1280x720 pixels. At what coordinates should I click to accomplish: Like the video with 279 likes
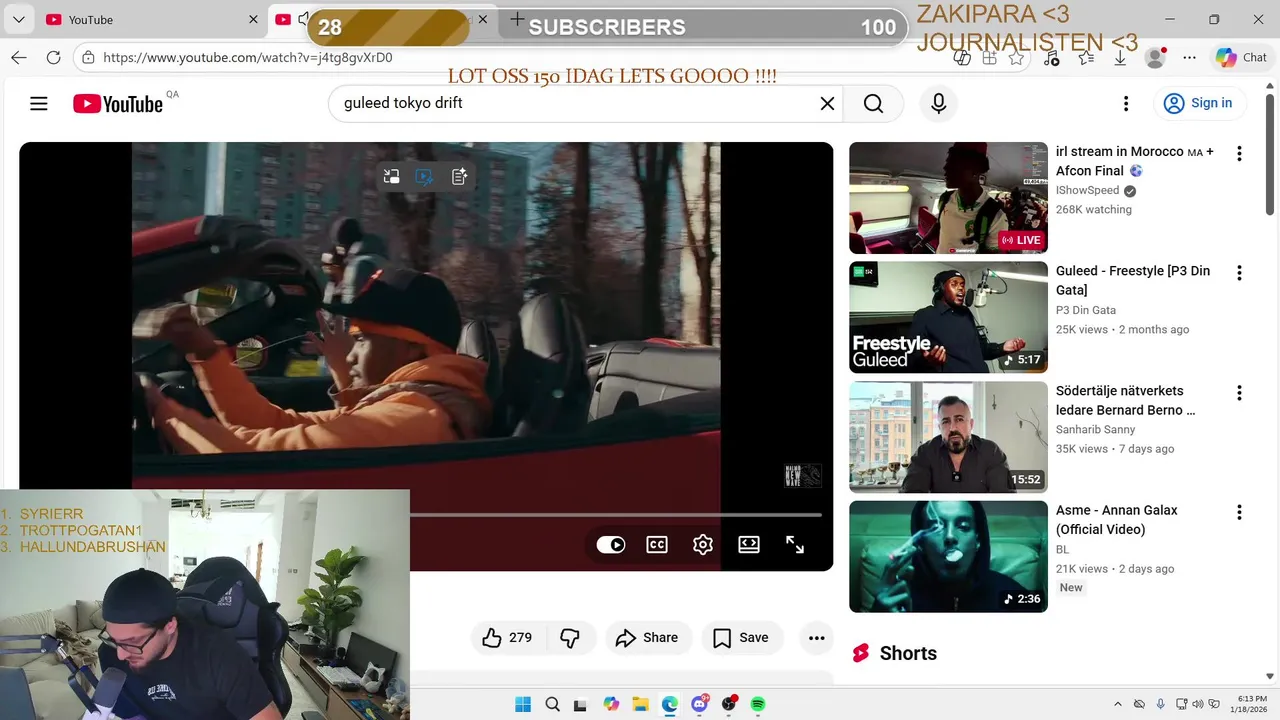click(507, 638)
